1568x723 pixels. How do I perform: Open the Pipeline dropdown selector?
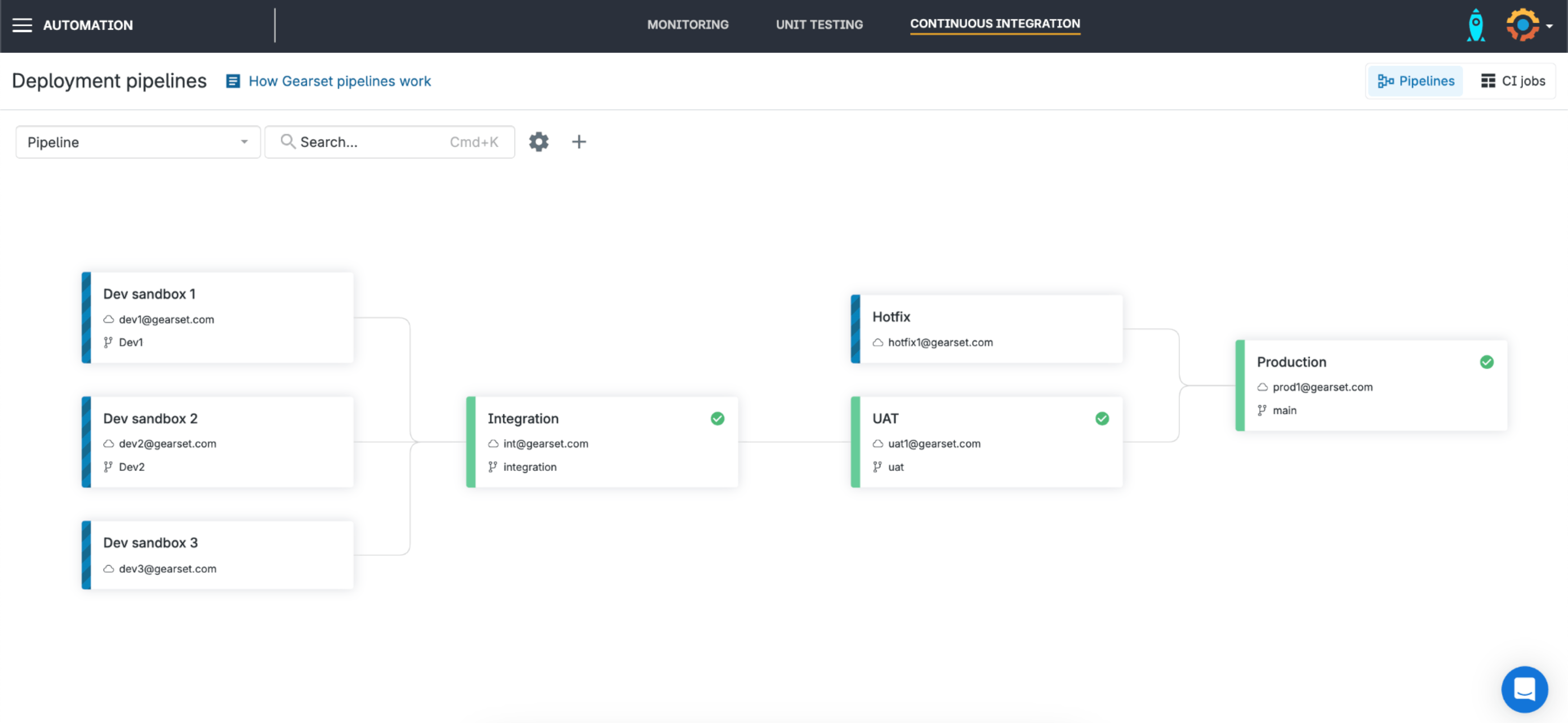[138, 142]
